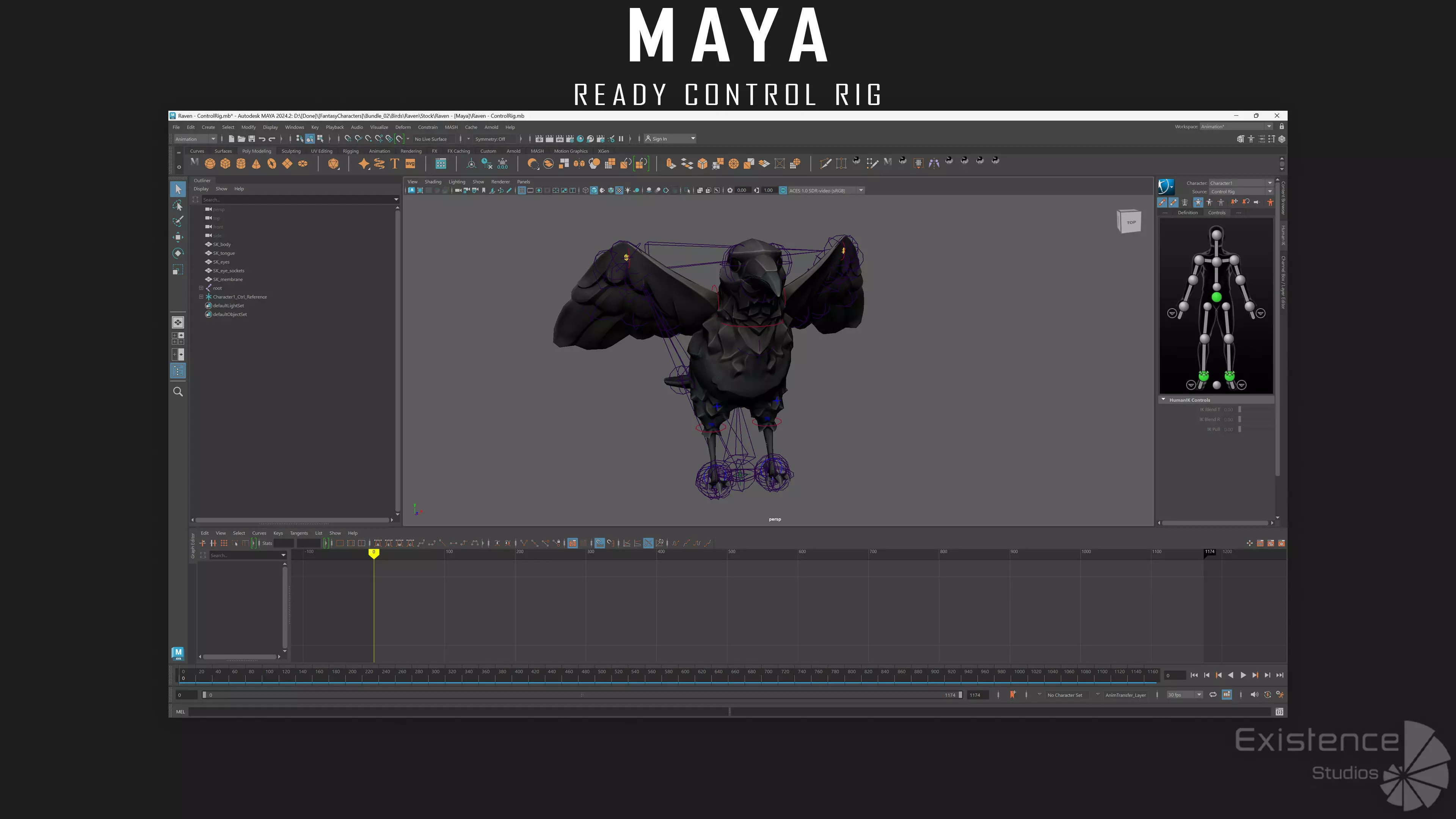The width and height of the screenshot is (1456, 819).
Task: Click go to start of playback range
Action: pos(1194,675)
